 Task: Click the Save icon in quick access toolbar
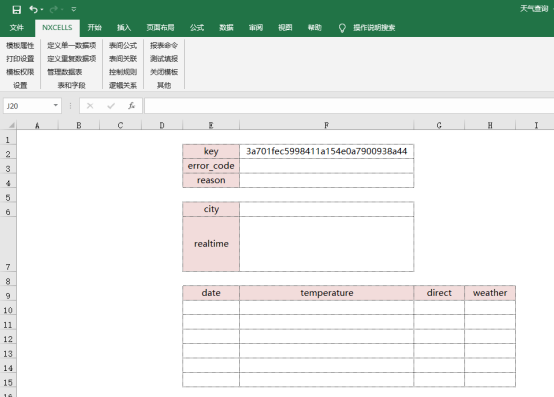pyautogui.click(x=17, y=10)
